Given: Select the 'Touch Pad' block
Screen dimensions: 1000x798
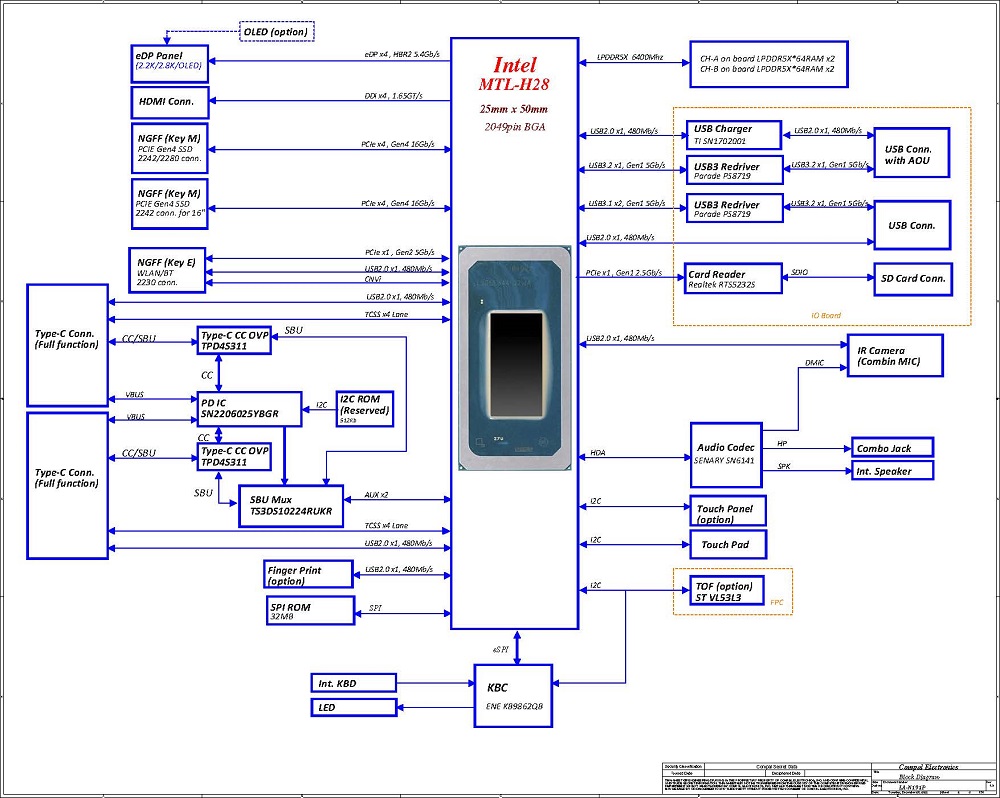Looking at the screenshot, I should 728,545.
